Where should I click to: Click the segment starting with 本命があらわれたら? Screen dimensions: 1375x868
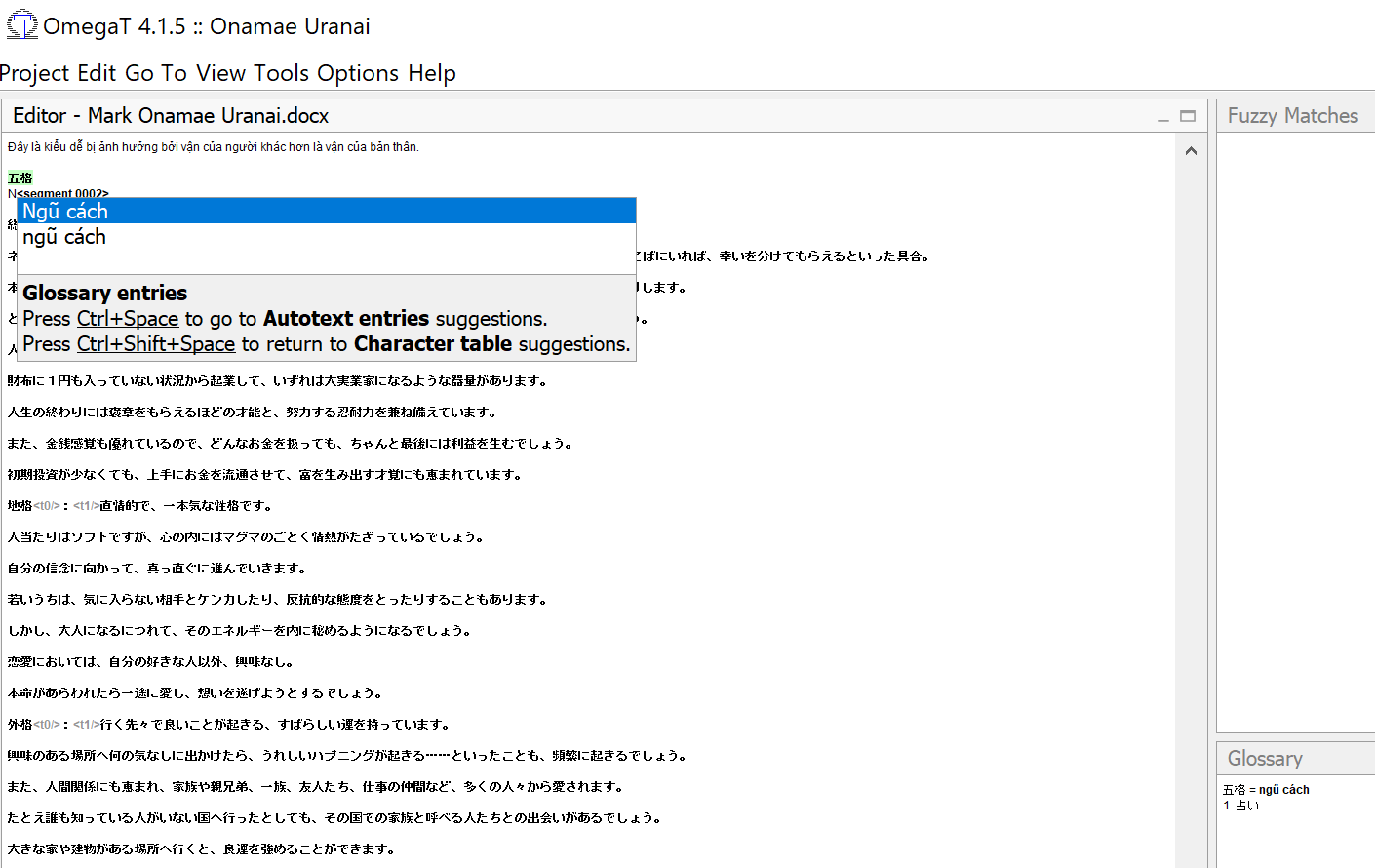pyautogui.click(x=195, y=693)
